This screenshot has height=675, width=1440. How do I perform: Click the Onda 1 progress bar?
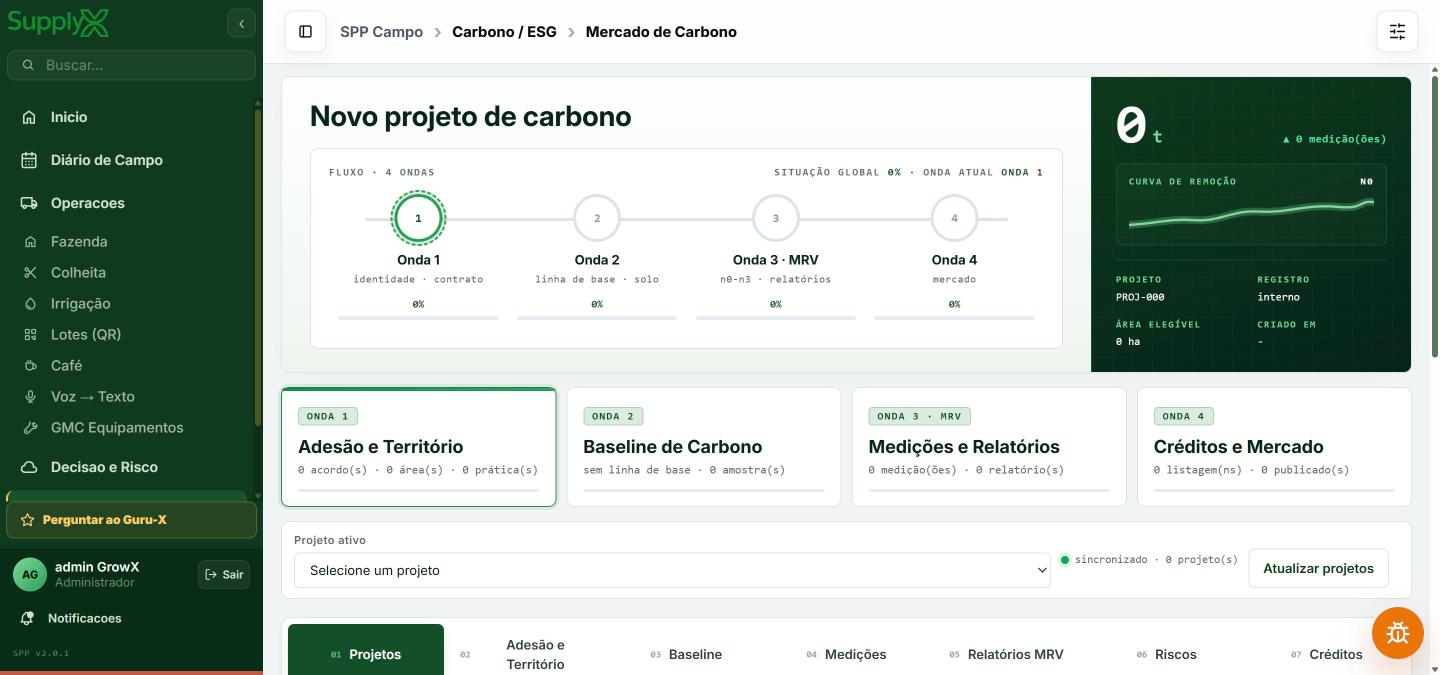click(418, 318)
